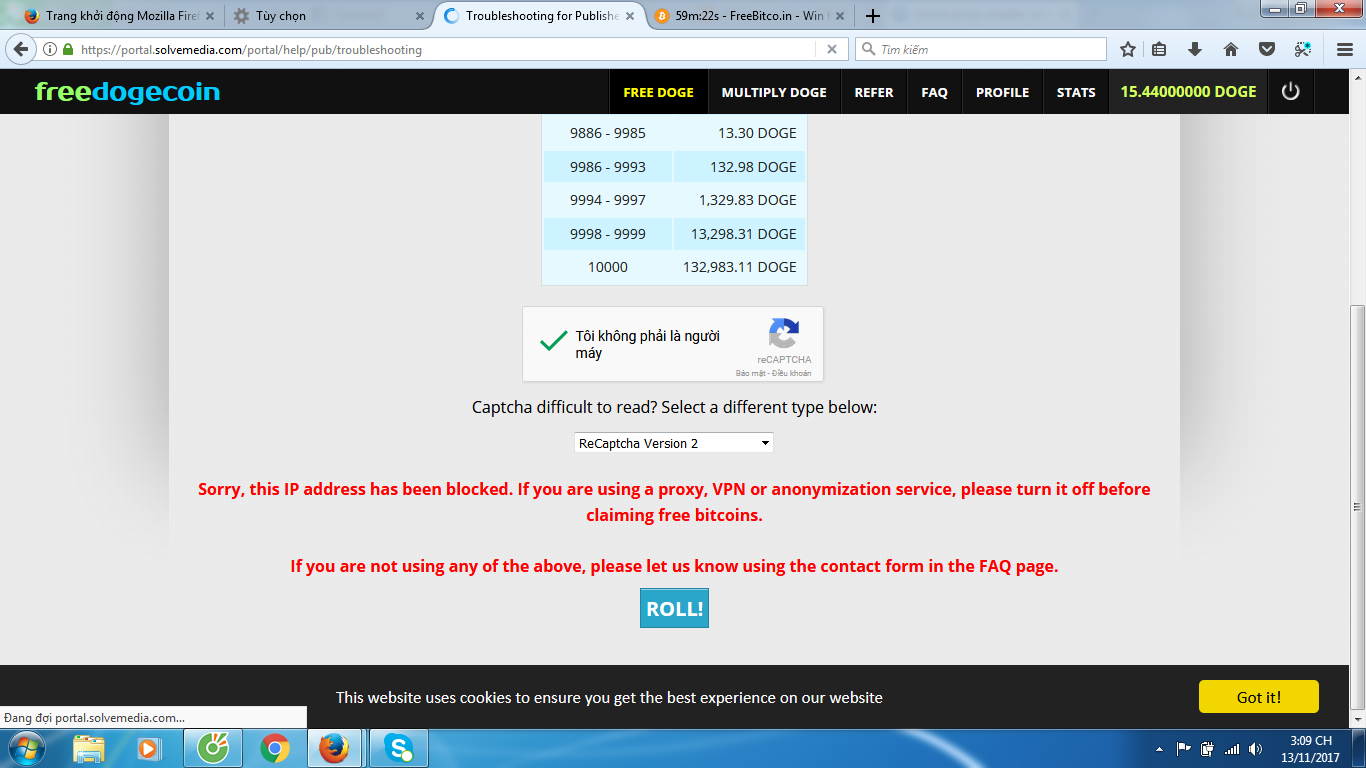The image size is (1366, 768).
Task: Click the screenshot scissors extension icon
Action: pyautogui.click(x=1302, y=49)
